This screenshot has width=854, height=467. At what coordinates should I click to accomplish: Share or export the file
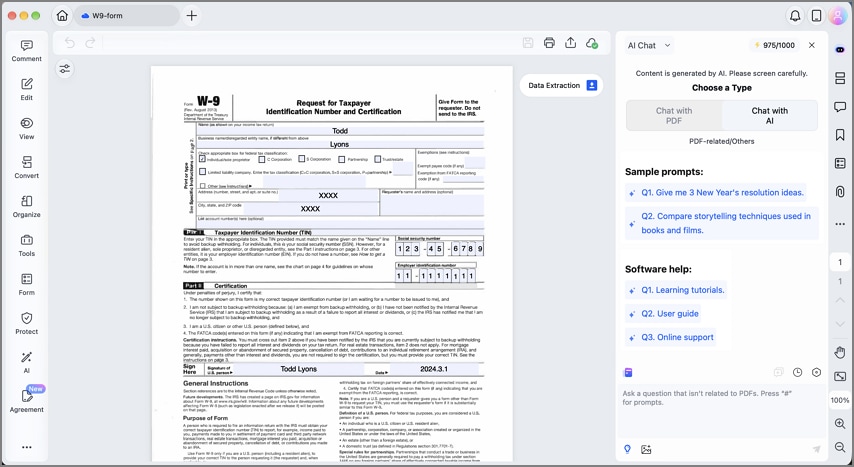tap(570, 43)
